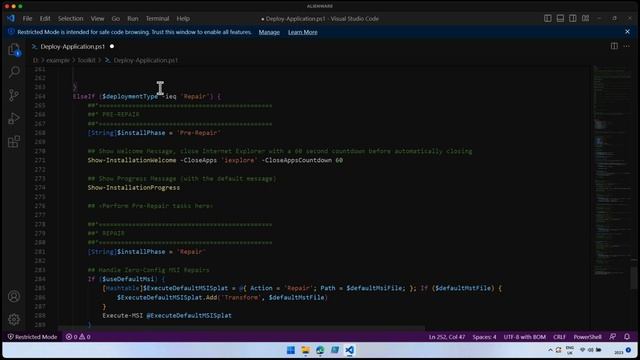Toggle the primary side bar layout icon

pos(548,18)
